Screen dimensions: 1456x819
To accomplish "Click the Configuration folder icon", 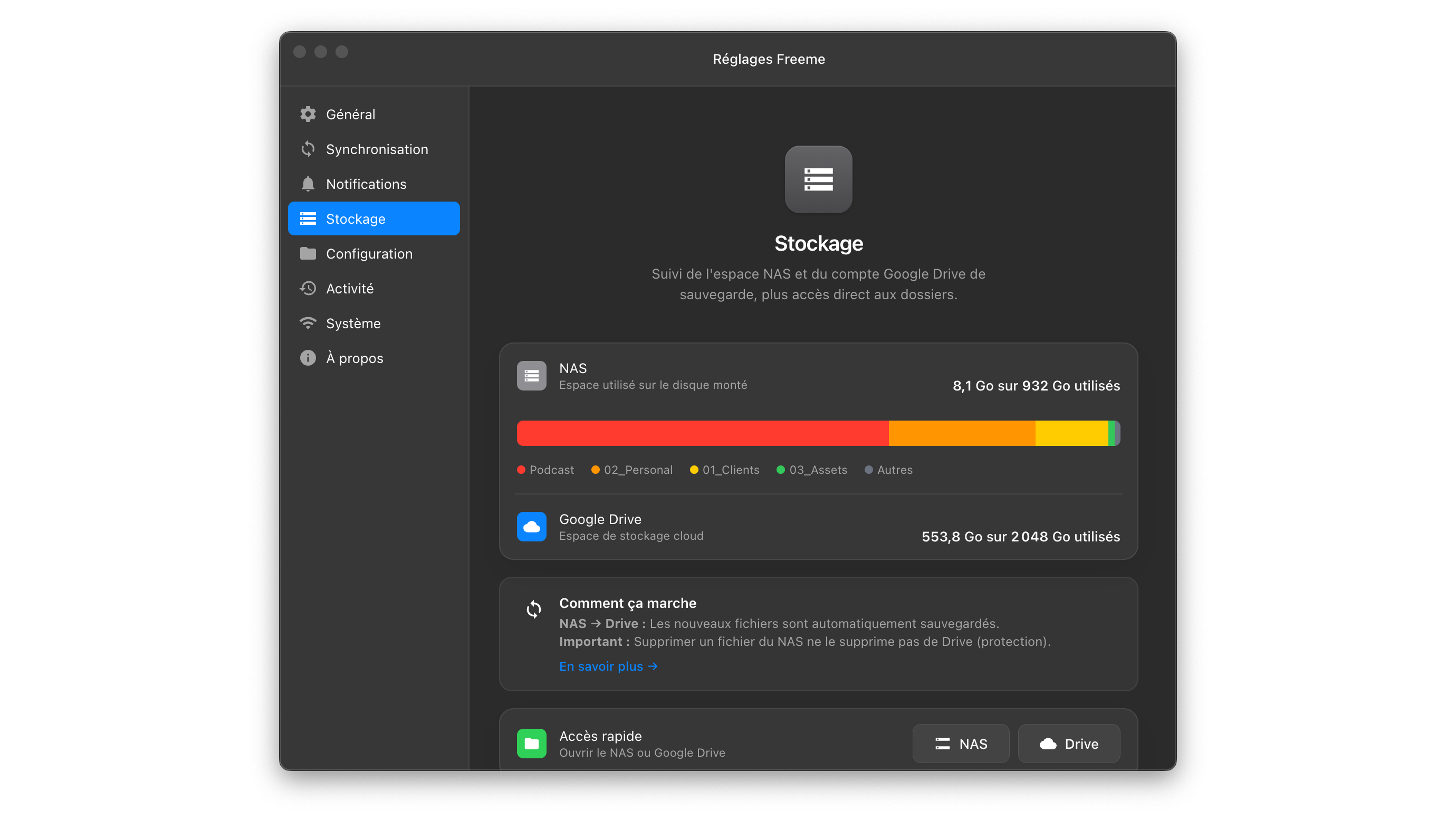I will 308,253.
